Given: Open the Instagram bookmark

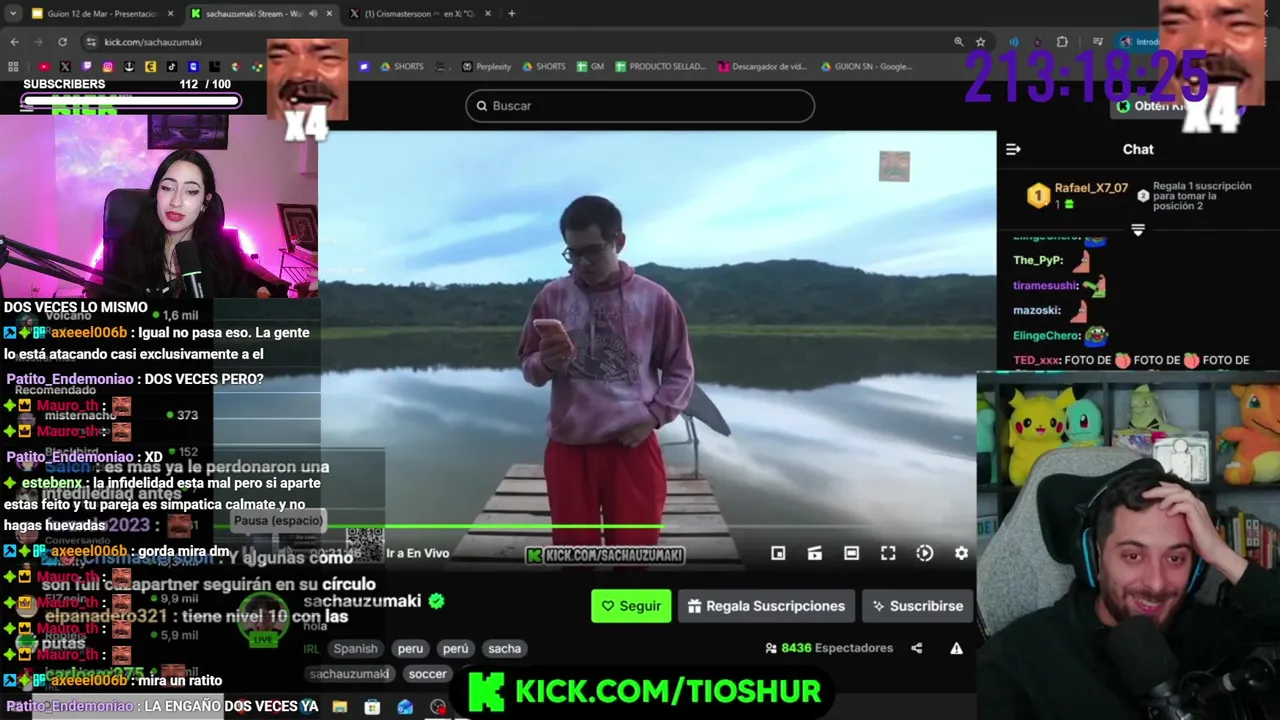Looking at the screenshot, I should (x=108, y=67).
